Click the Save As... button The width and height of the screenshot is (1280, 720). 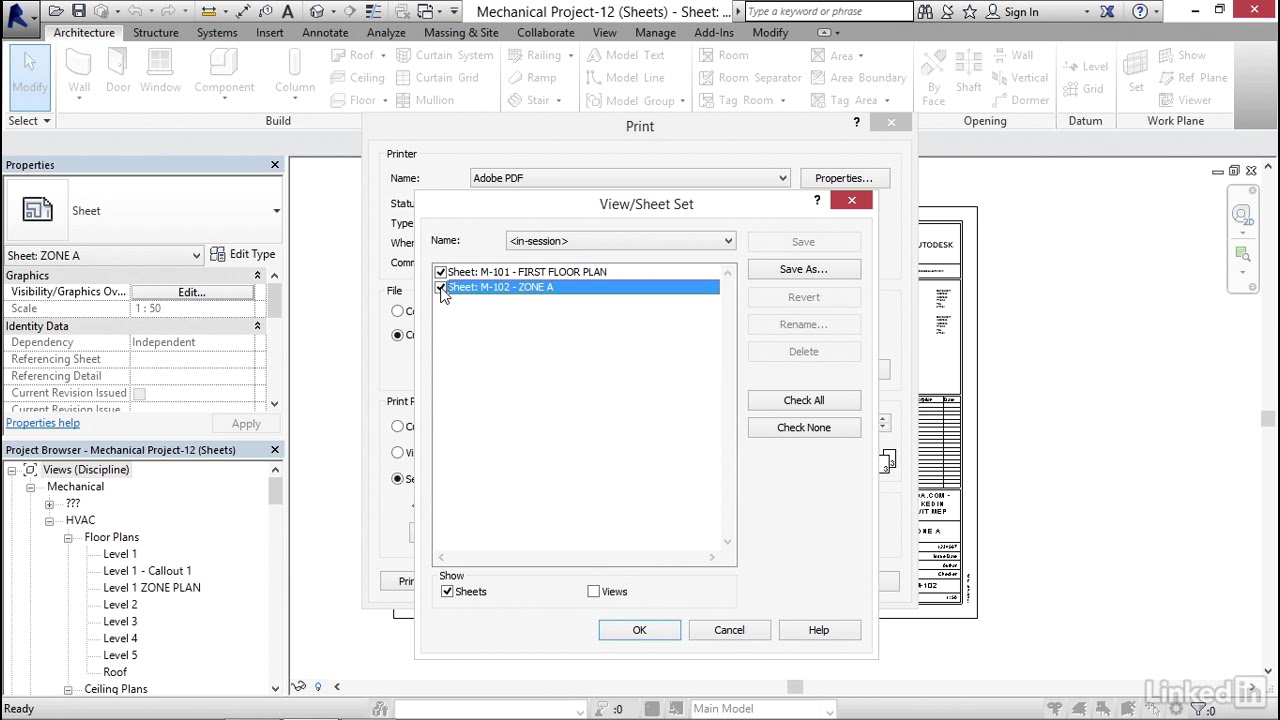[x=804, y=269]
